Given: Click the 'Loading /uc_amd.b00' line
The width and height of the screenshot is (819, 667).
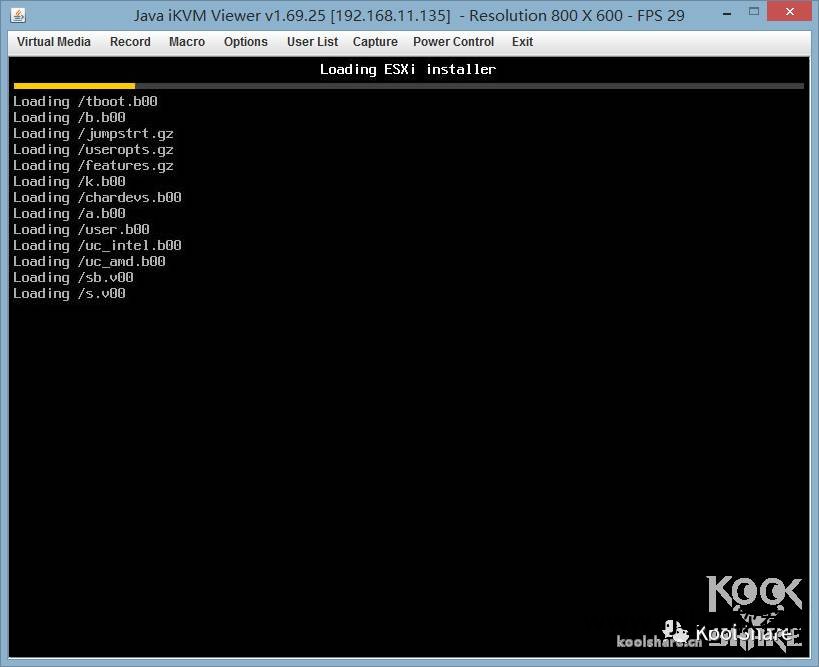Looking at the screenshot, I should (x=89, y=262).
